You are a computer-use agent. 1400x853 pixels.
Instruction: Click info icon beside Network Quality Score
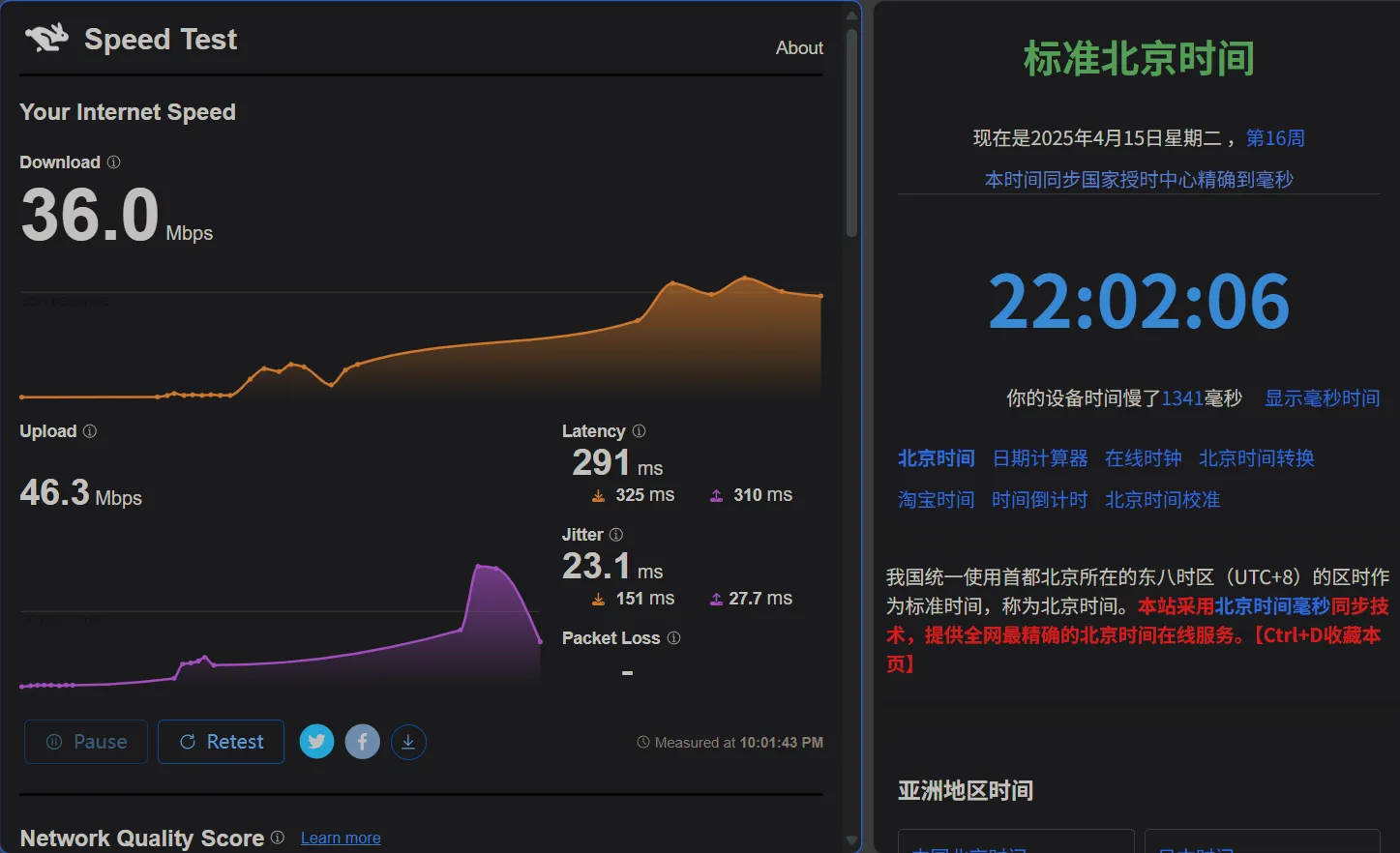click(278, 838)
